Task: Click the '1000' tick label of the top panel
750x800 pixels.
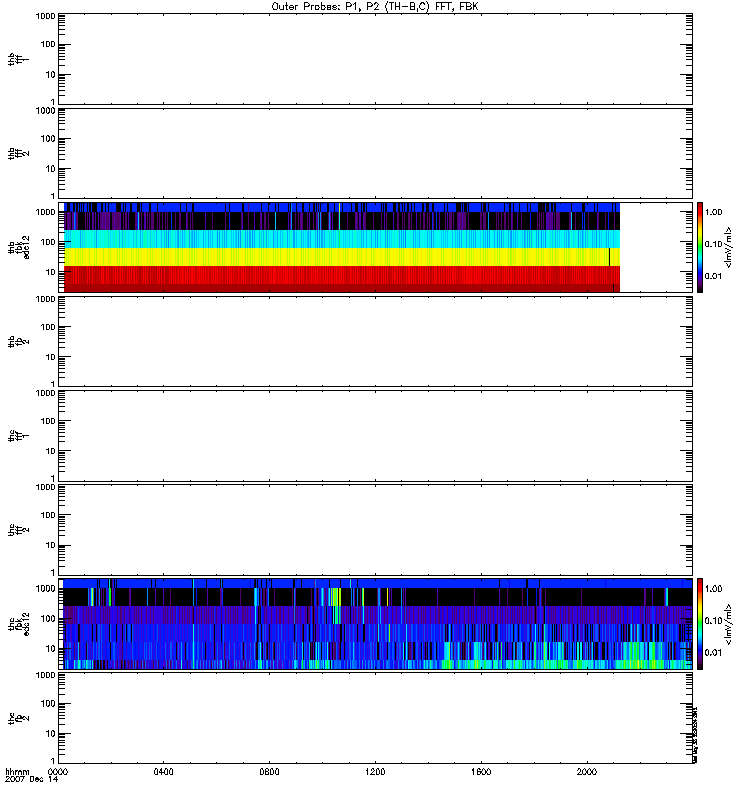Action: 45,16
